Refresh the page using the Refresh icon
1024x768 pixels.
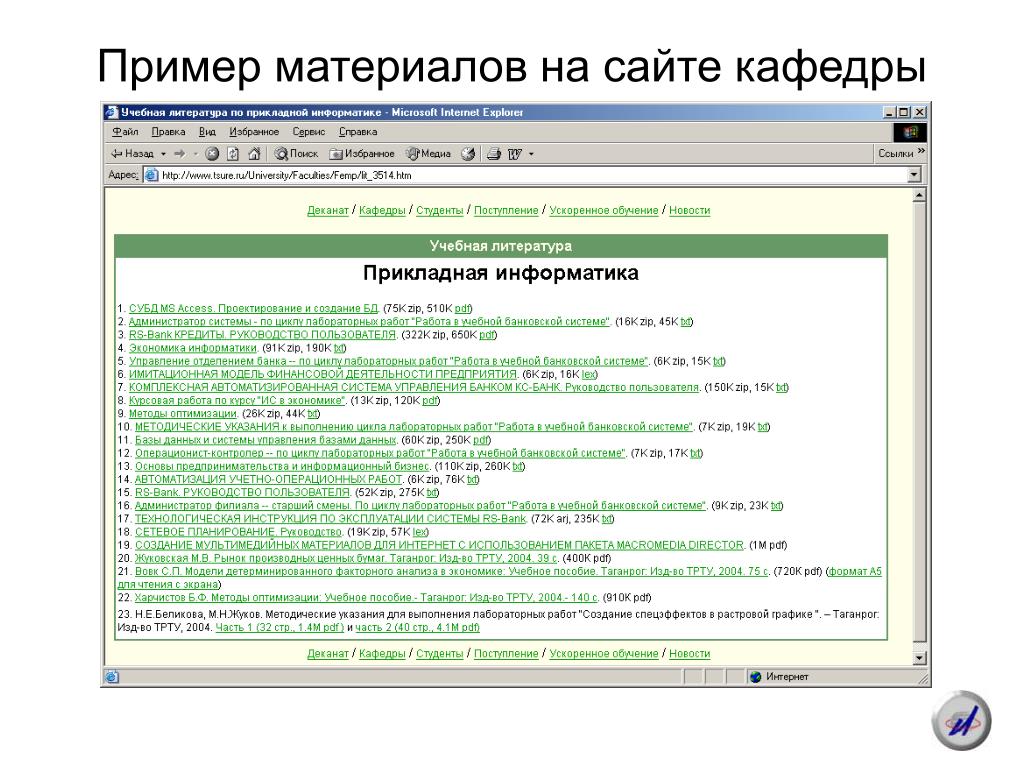point(233,153)
